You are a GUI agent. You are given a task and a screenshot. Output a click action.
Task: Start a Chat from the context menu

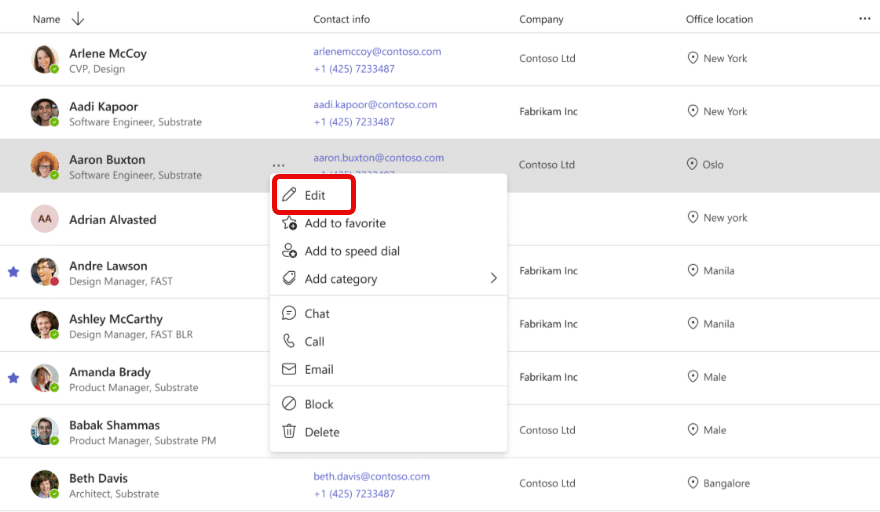[388, 313]
